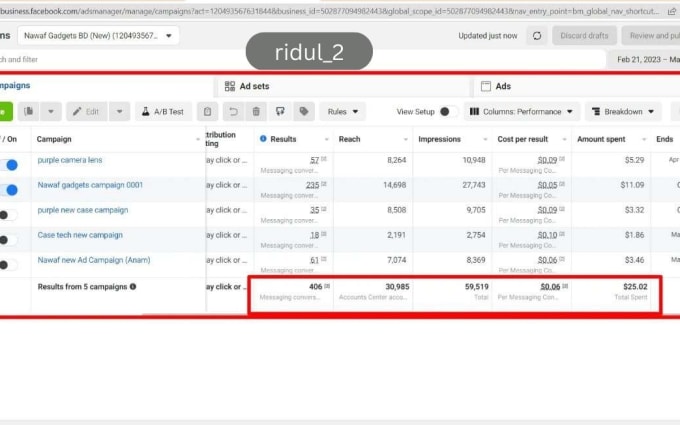Screen dimensions: 680x425
Task: Open Case tech new campaign link
Action: coord(80,235)
